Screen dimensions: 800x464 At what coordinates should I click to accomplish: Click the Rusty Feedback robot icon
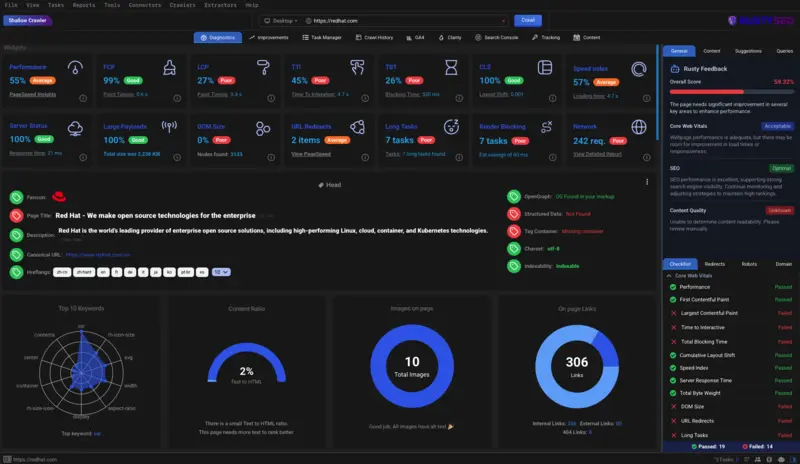[675, 68]
